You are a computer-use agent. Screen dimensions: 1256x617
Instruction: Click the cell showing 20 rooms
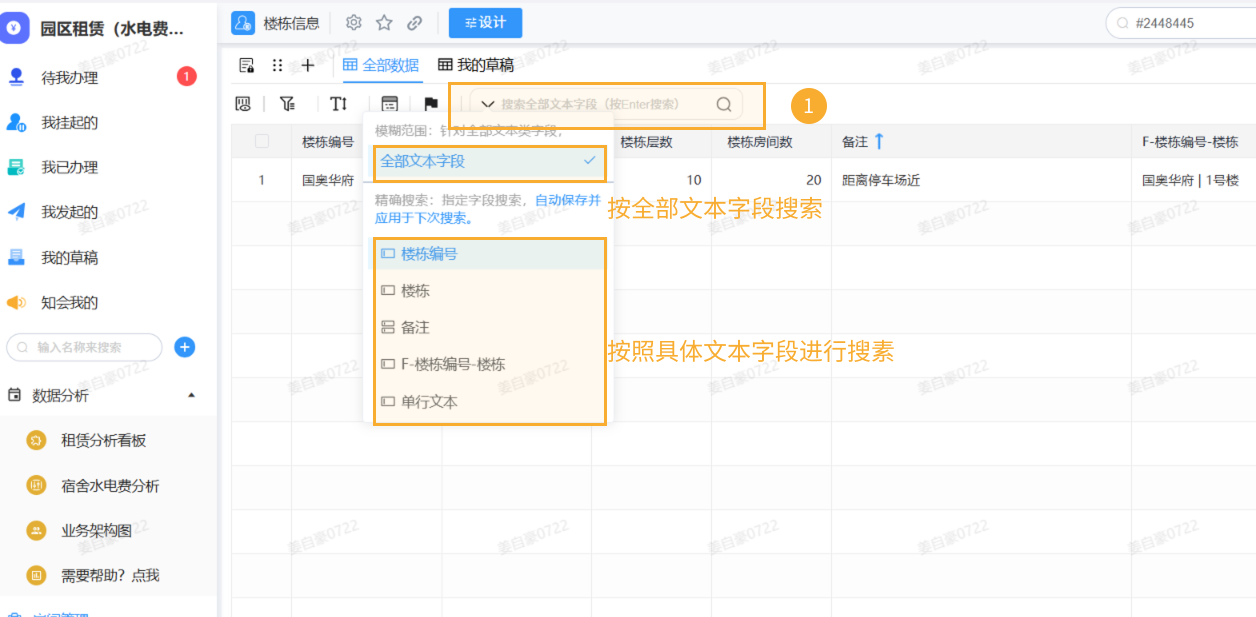[x=814, y=181]
